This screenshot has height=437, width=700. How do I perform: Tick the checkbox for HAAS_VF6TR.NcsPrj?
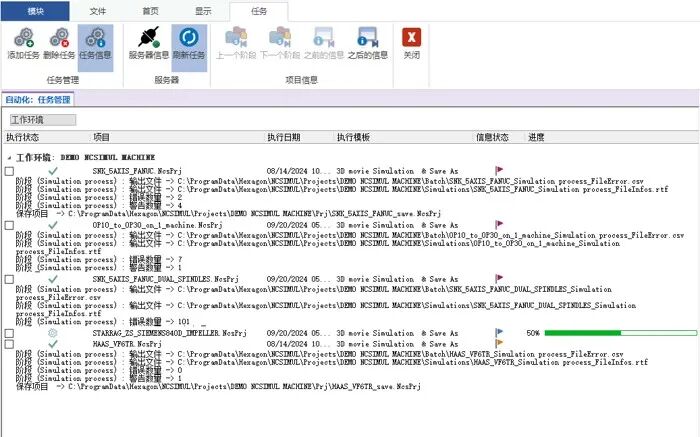pos(9,344)
